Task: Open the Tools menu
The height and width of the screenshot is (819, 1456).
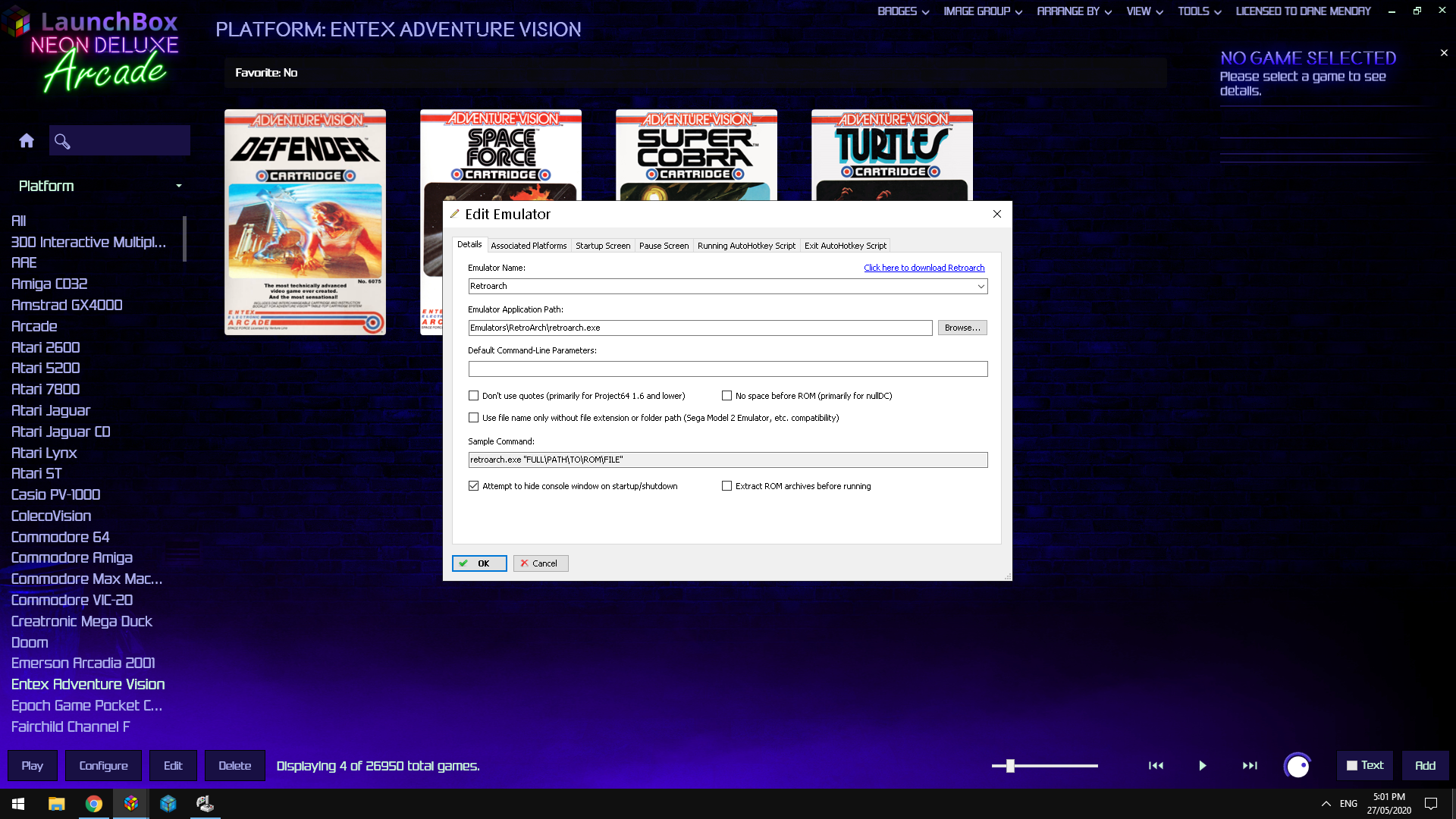Action: (x=1199, y=11)
